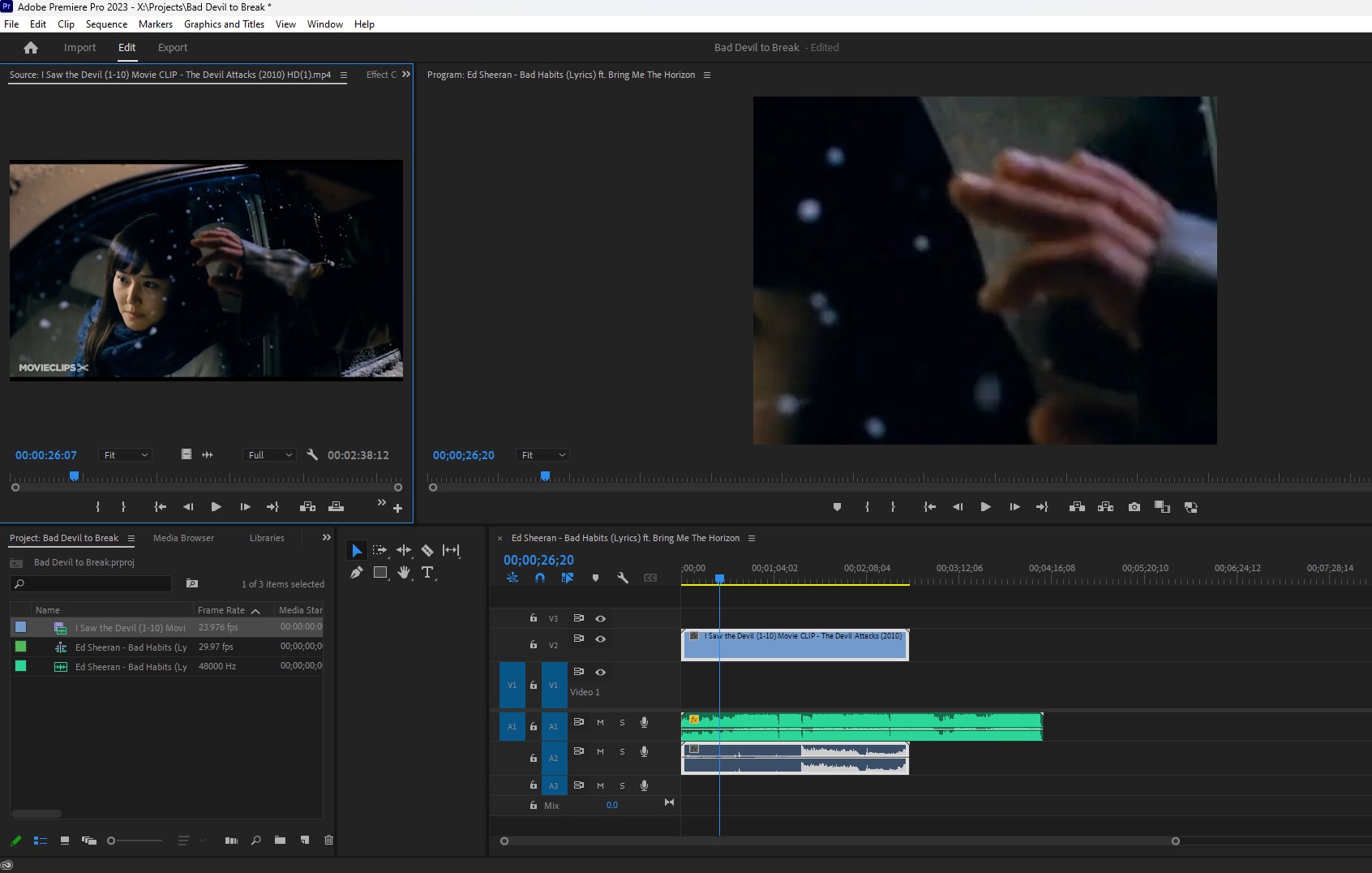This screenshot has width=1372, height=873.
Task: Hide Video 1 track output eye icon
Action: 601,673
